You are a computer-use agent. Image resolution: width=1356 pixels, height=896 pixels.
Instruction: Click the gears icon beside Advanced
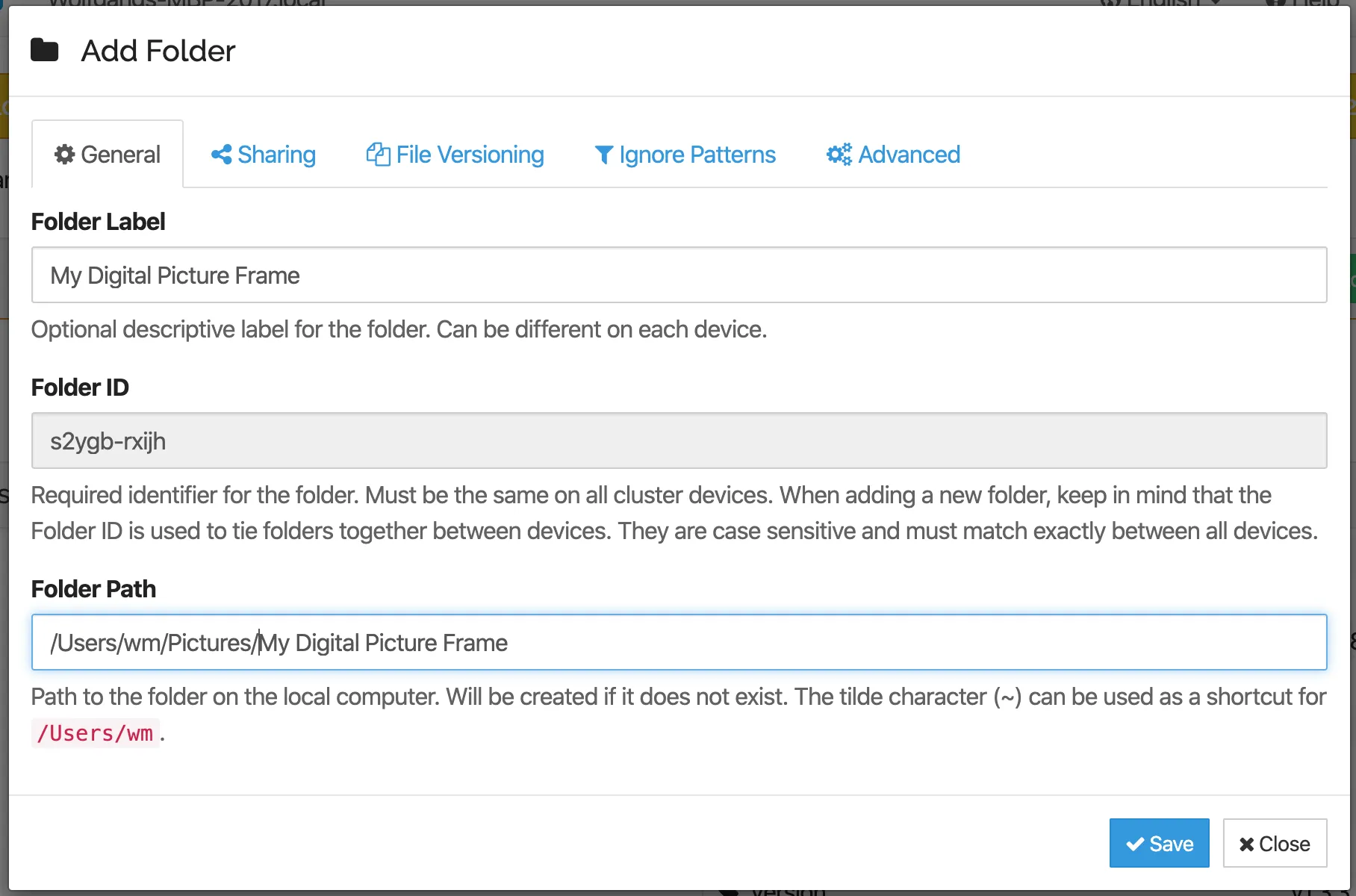839,155
